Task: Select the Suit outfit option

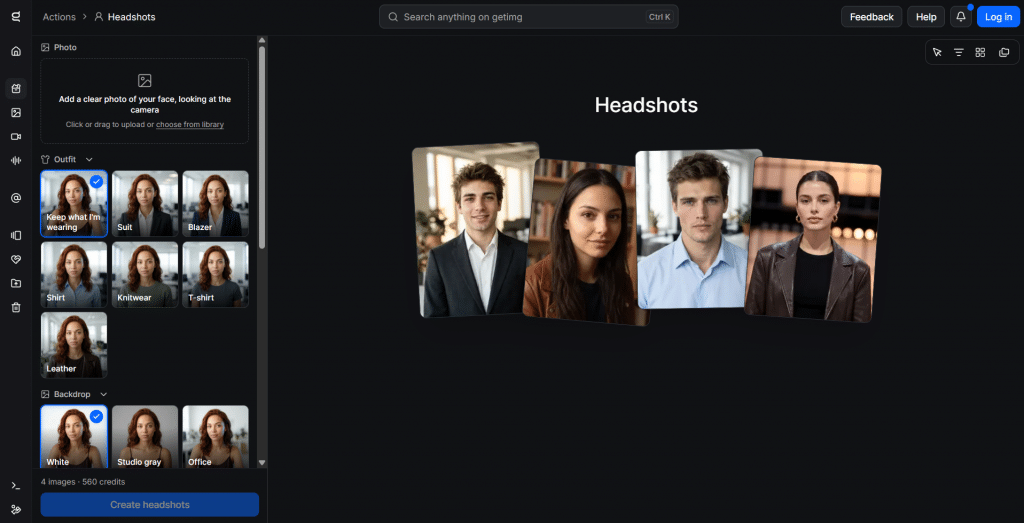Action: pos(145,204)
